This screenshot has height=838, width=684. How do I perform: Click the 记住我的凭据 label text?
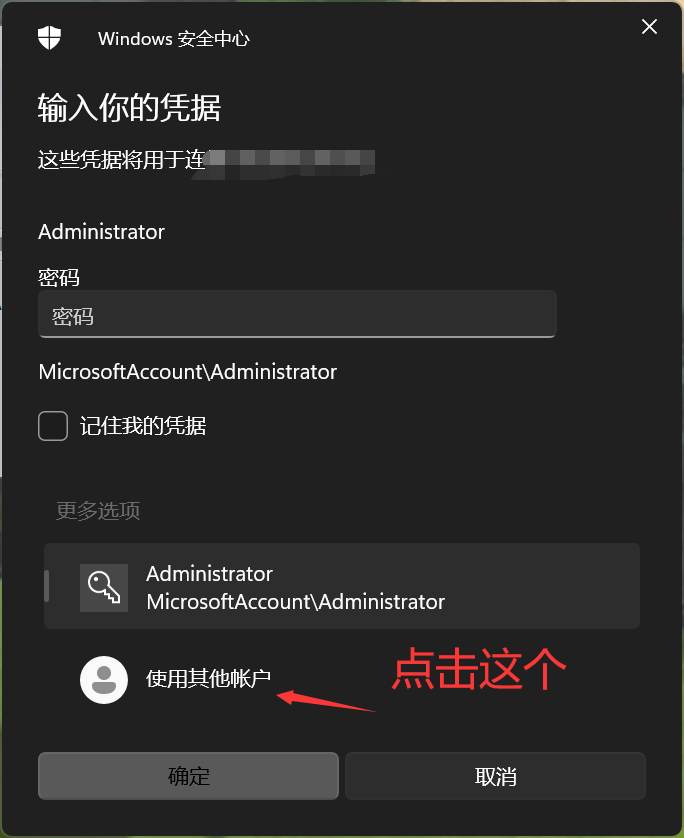click(x=143, y=426)
